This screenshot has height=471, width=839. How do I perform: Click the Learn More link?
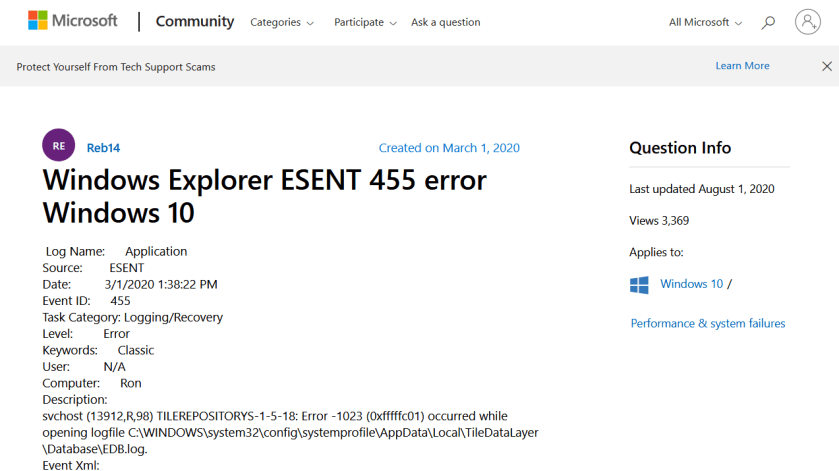pyautogui.click(x=742, y=66)
